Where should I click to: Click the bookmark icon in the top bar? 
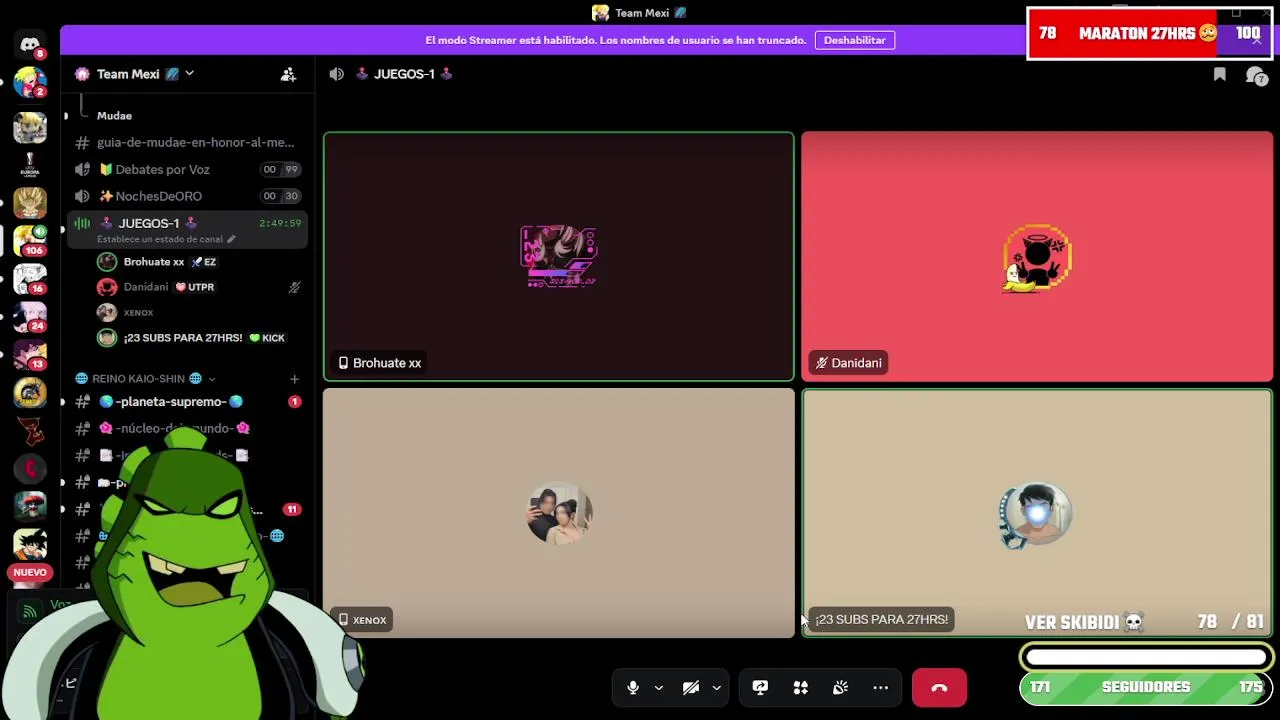point(1220,74)
